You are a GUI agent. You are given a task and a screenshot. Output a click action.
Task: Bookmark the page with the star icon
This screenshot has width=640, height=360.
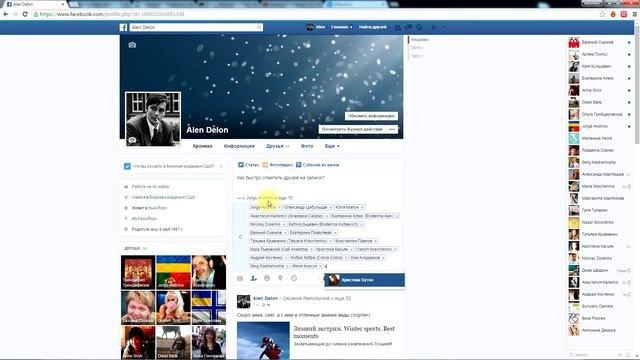[x=602, y=14]
